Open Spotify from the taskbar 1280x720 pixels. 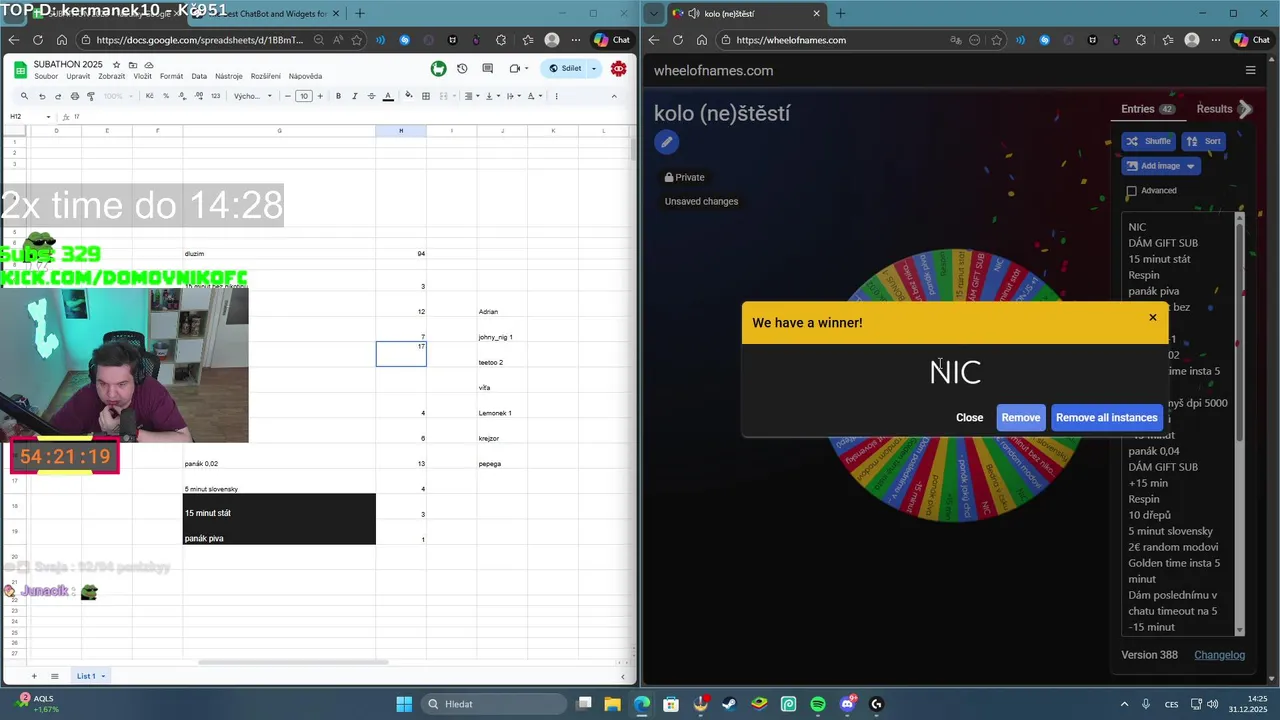click(818, 704)
